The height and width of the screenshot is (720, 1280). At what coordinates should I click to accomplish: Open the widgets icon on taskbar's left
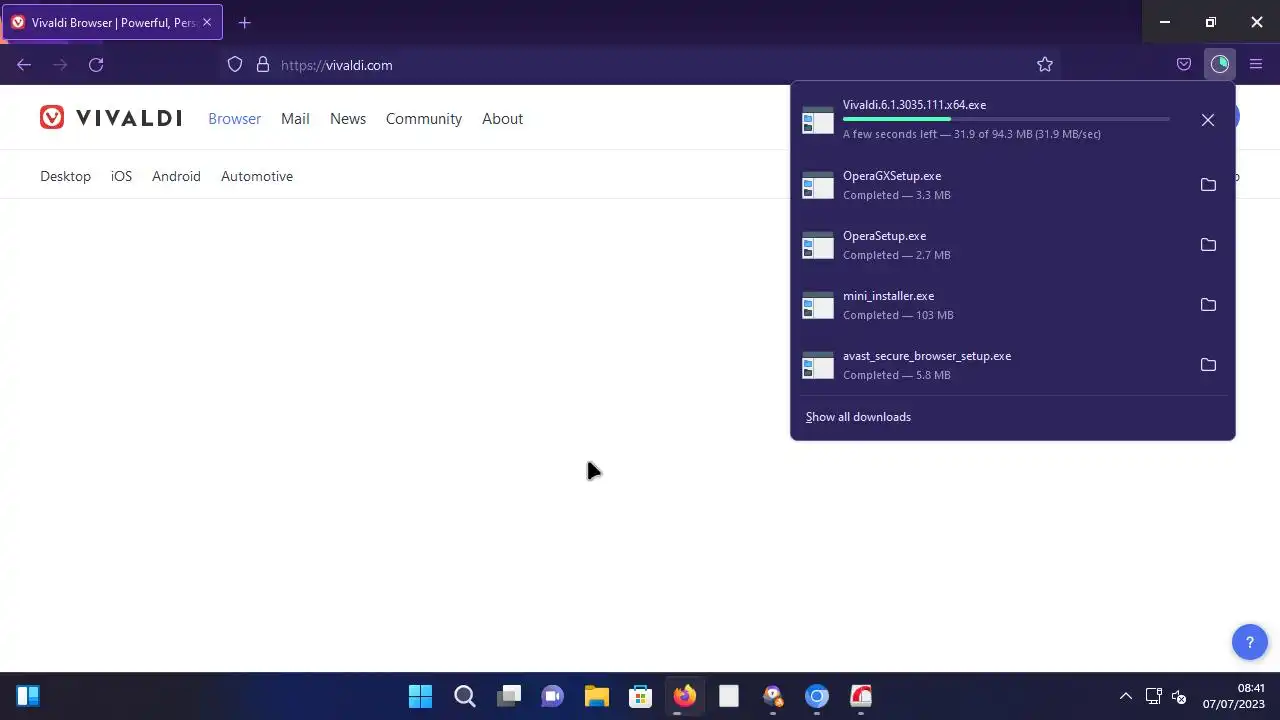click(28, 696)
